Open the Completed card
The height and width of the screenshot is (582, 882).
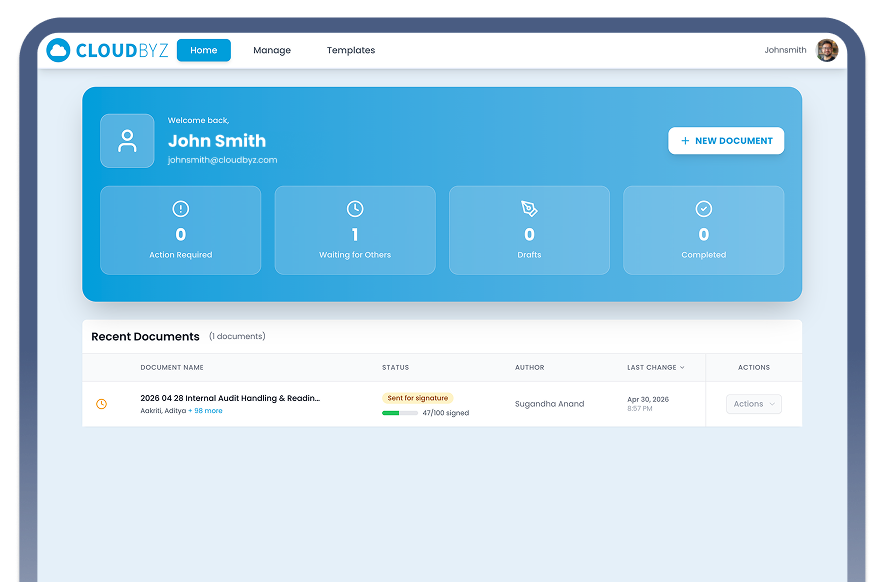704,230
